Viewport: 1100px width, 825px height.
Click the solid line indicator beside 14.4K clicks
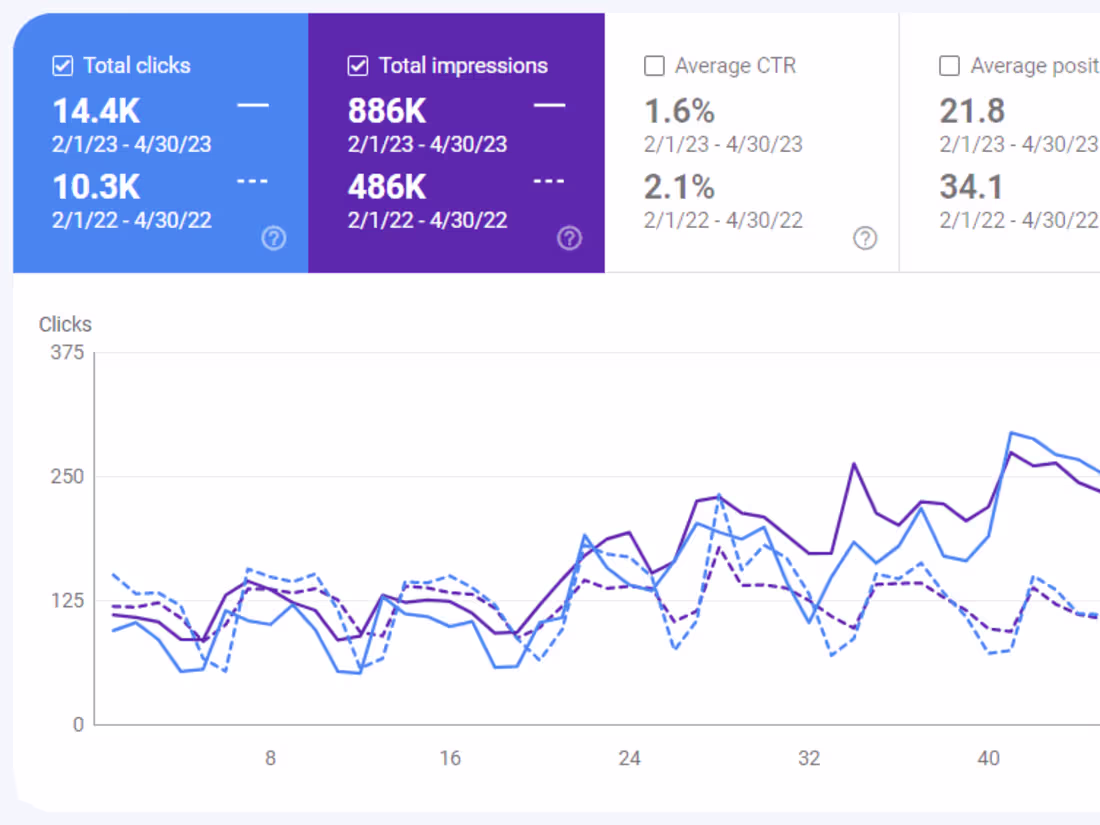pyautogui.click(x=253, y=103)
